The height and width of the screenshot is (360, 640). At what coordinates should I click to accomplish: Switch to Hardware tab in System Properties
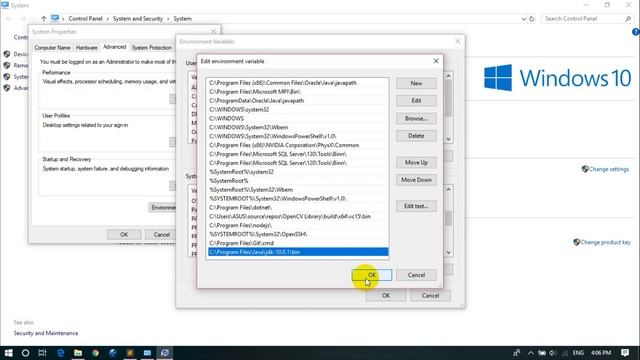87,48
